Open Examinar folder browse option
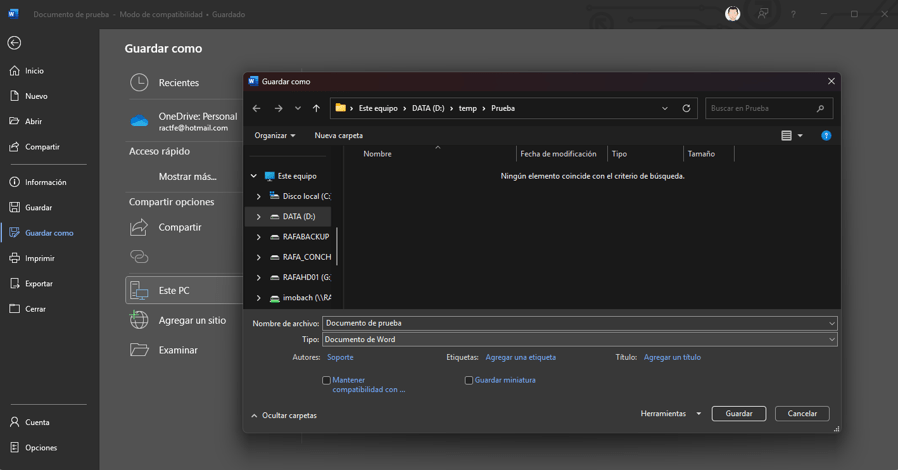898x470 pixels. pos(177,350)
